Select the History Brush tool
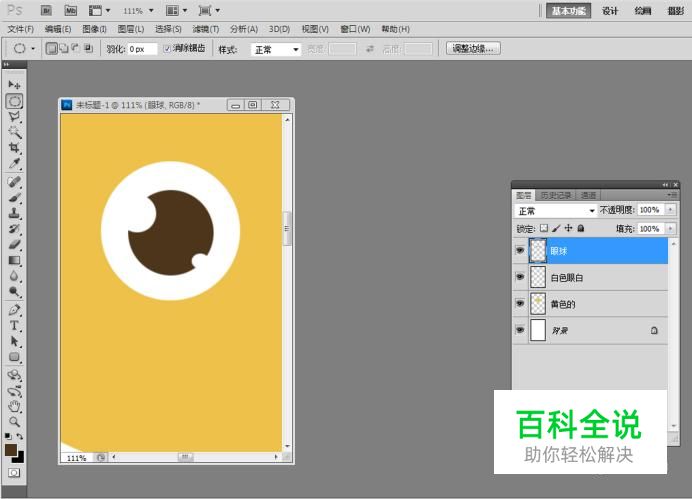Screen dimensions: 692x499 click(x=14, y=229)
